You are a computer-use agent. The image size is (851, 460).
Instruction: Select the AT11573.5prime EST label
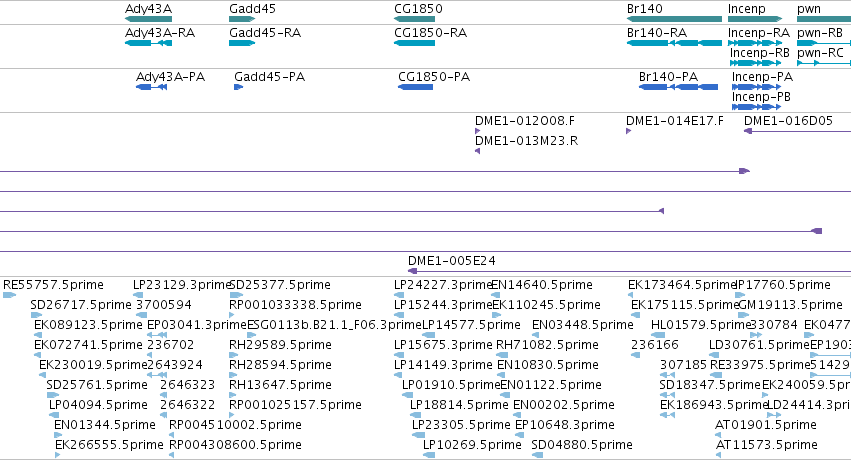tap(767, 445)
